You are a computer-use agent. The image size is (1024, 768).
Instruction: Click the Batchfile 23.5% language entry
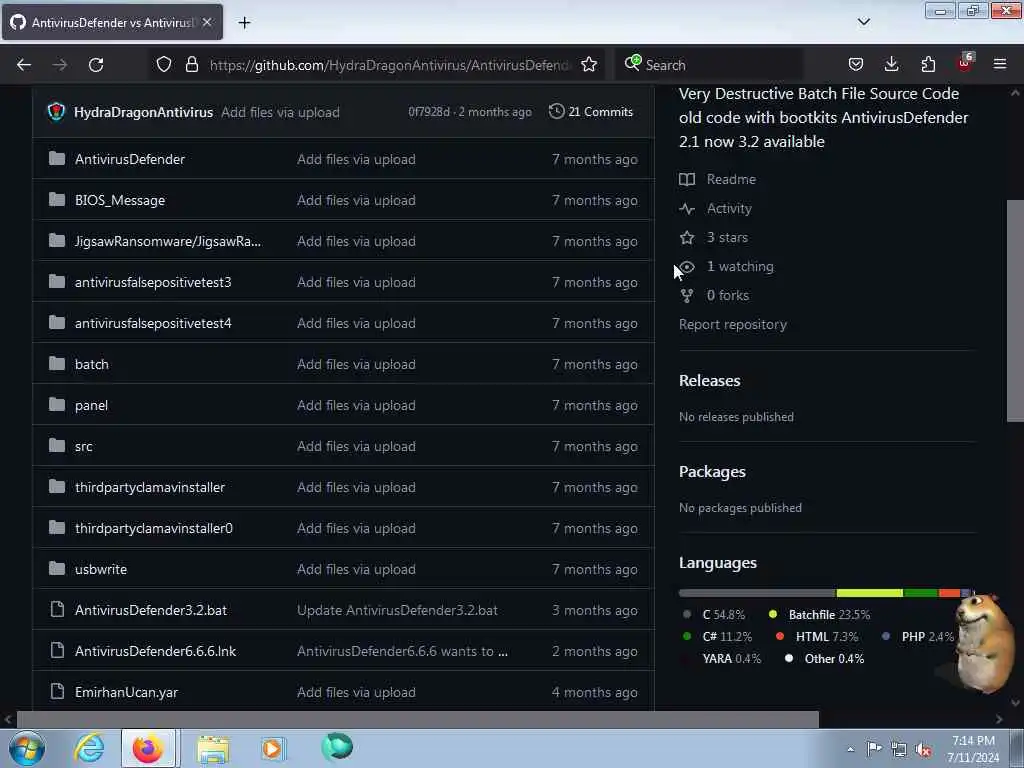click(820, 615)
